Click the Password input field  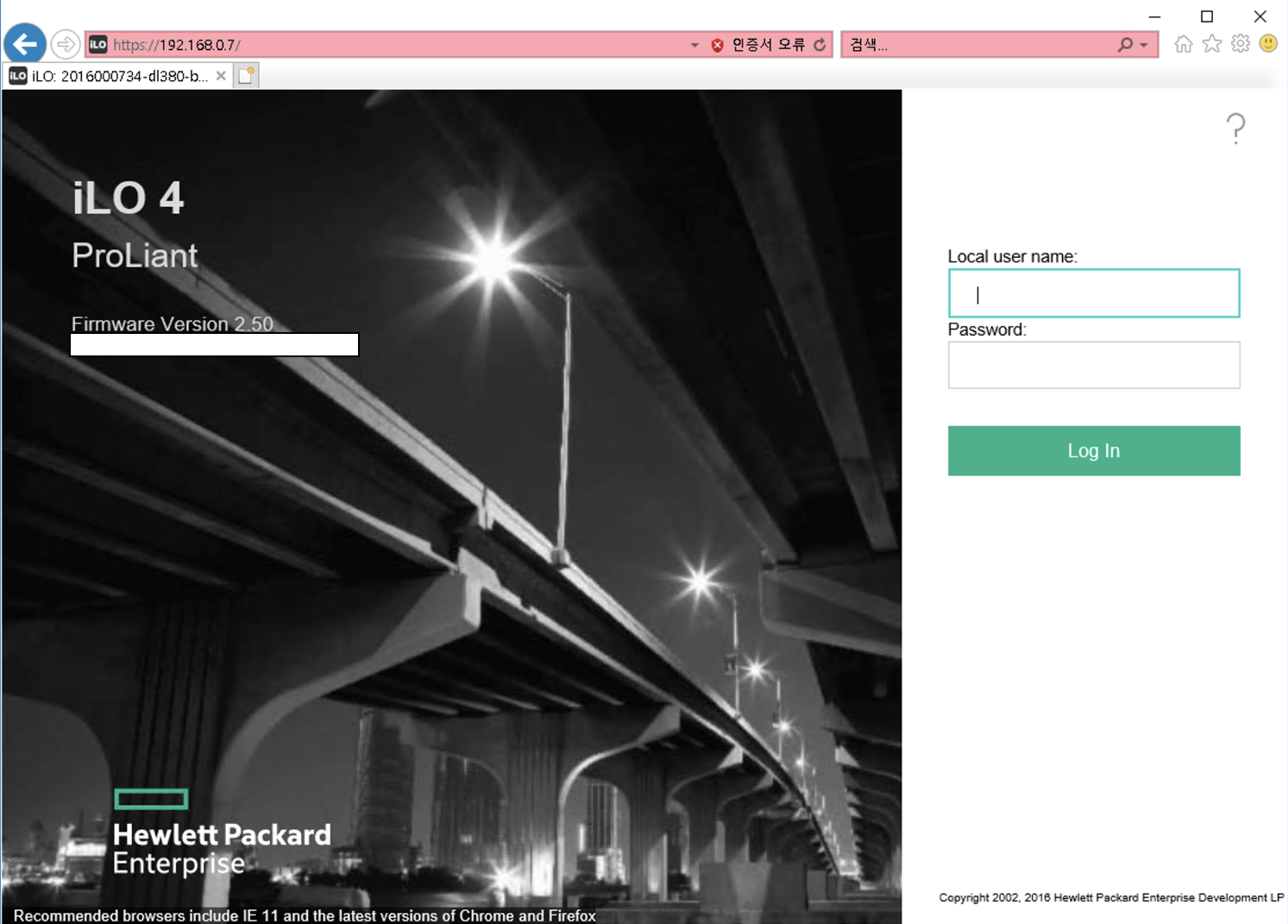(x=1094, y=365)
